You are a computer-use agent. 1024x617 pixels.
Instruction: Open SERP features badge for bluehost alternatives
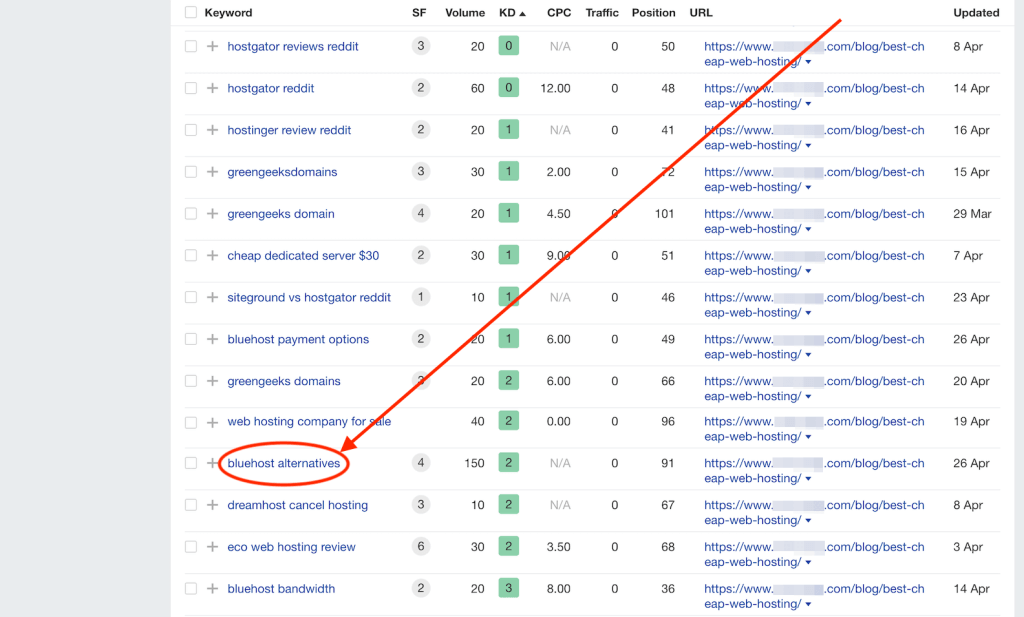421,463
